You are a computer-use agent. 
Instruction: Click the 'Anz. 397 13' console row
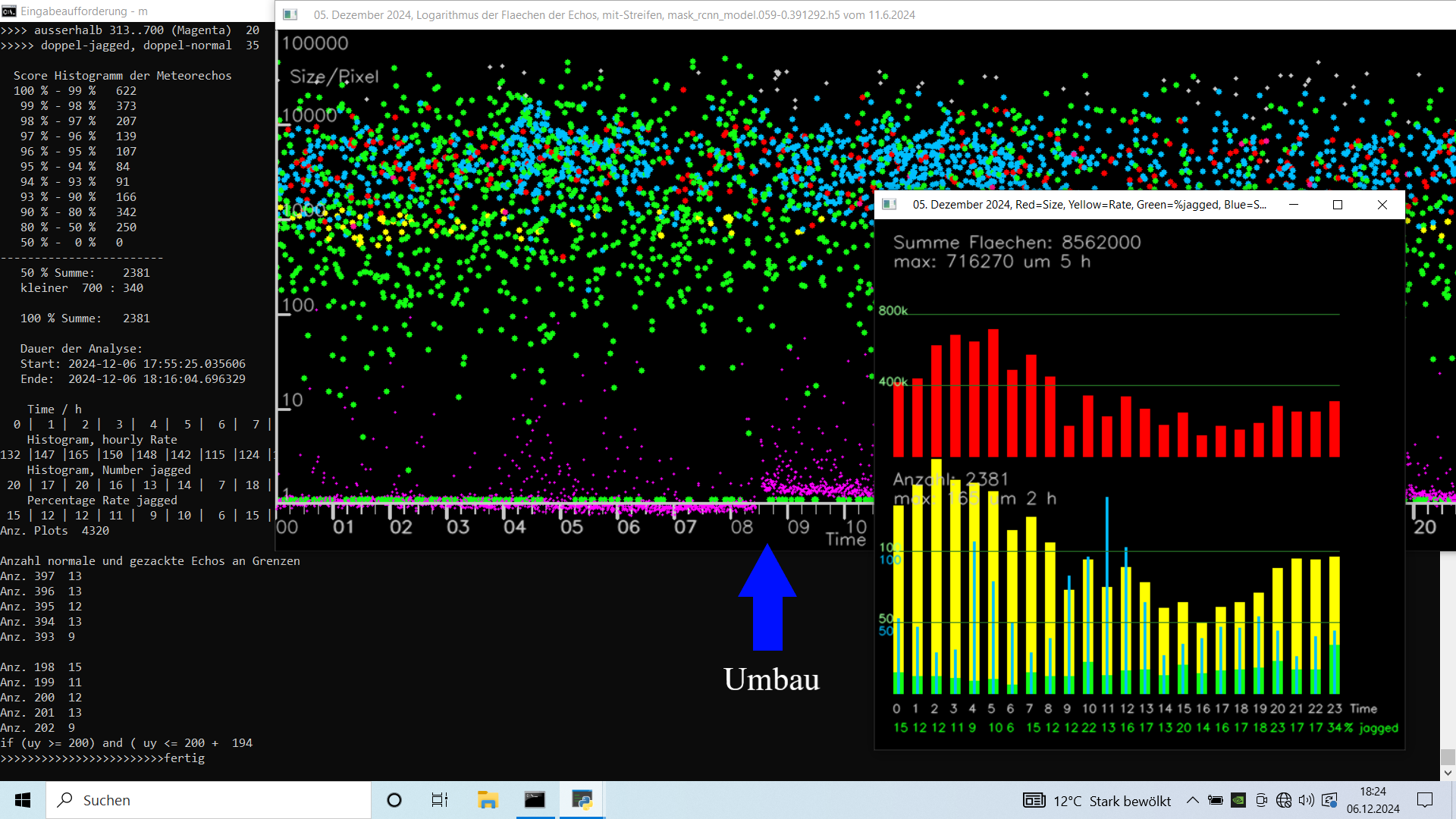coord(41,576)
